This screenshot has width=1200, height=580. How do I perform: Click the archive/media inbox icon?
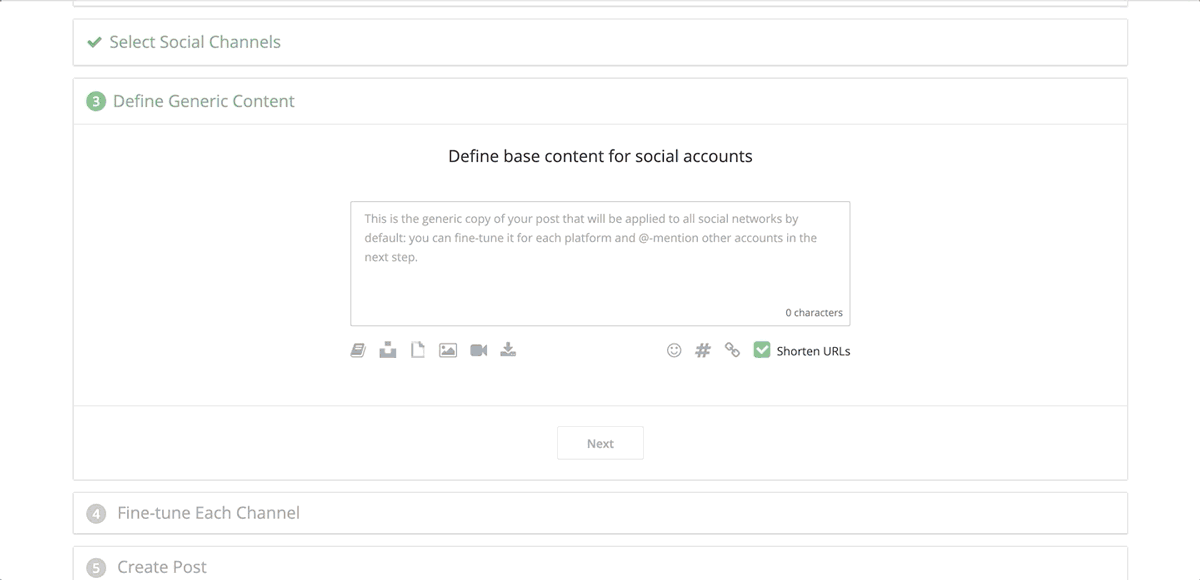pos(387,349)
